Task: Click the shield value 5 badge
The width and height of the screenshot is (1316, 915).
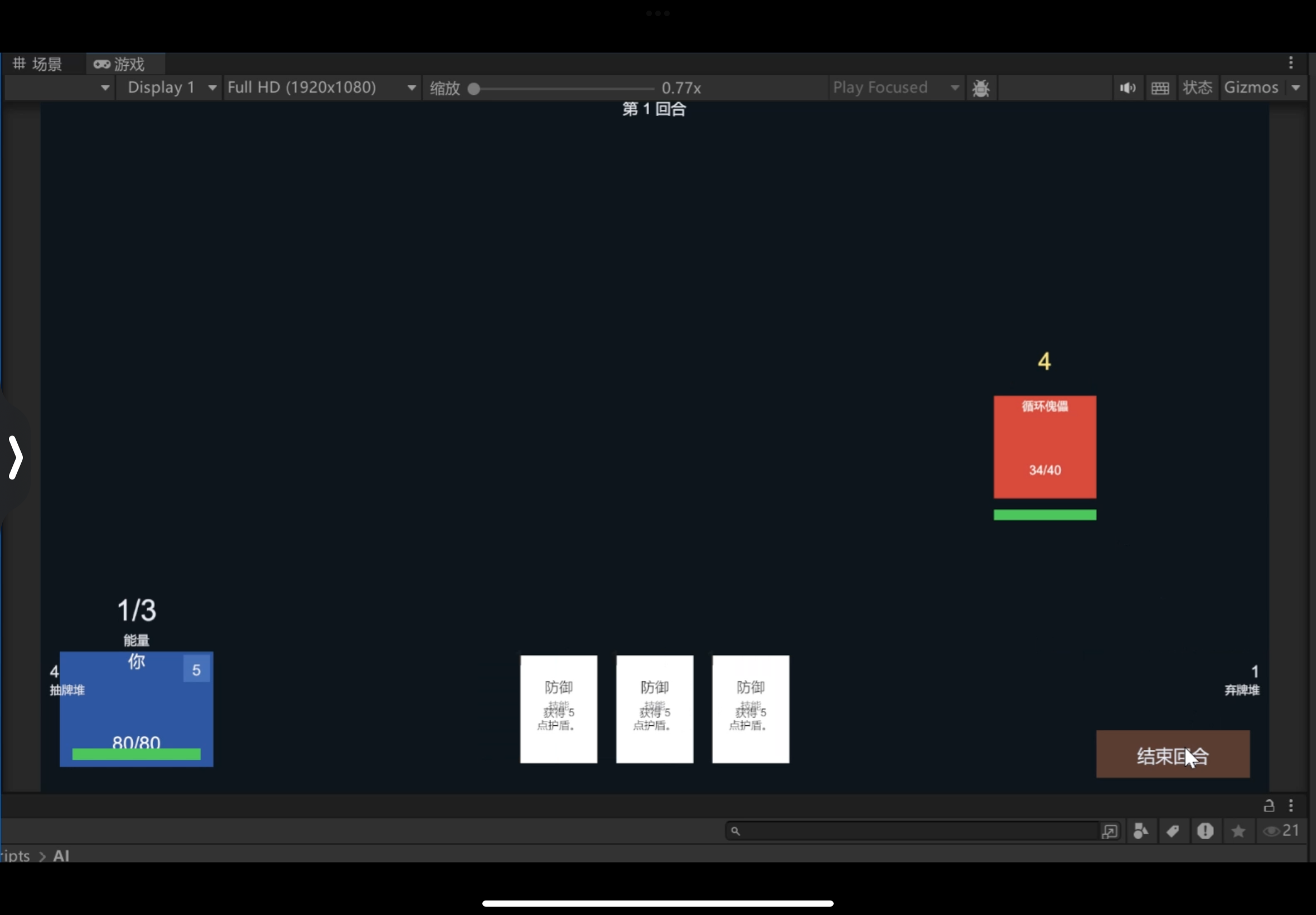Action: [x=196, y=669]
